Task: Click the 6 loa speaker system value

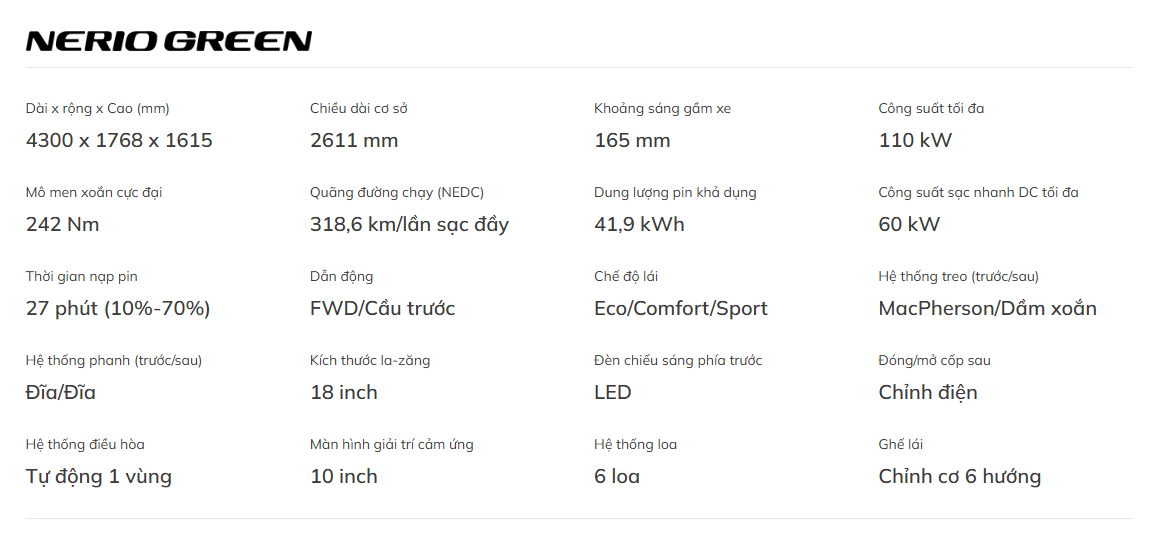Action: pos(617,476)
